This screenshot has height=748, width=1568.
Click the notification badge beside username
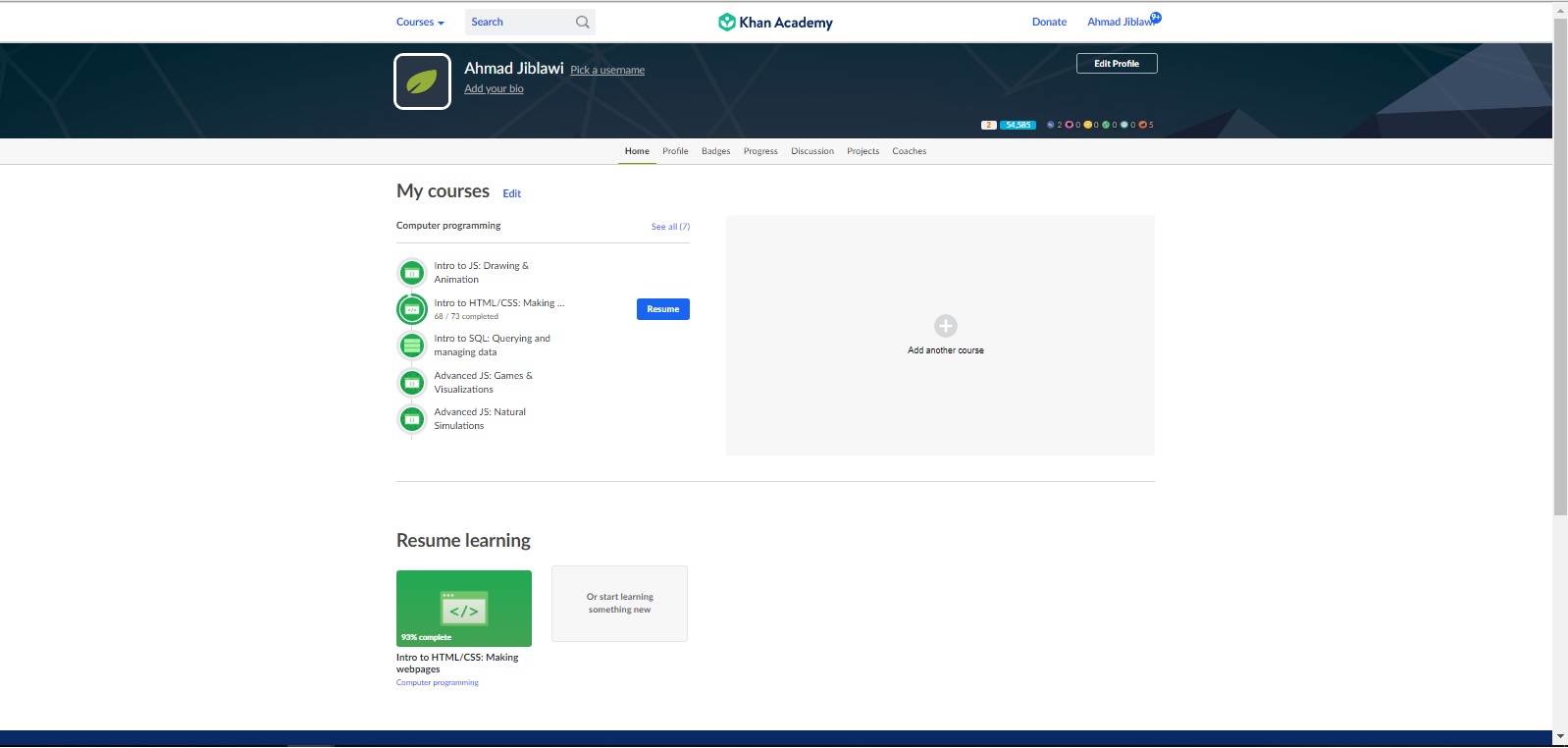click(x=1156, y=17)
